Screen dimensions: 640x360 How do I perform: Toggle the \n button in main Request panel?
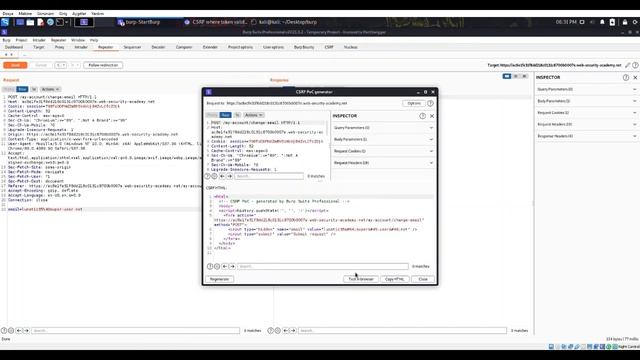(x=34, y=89)
